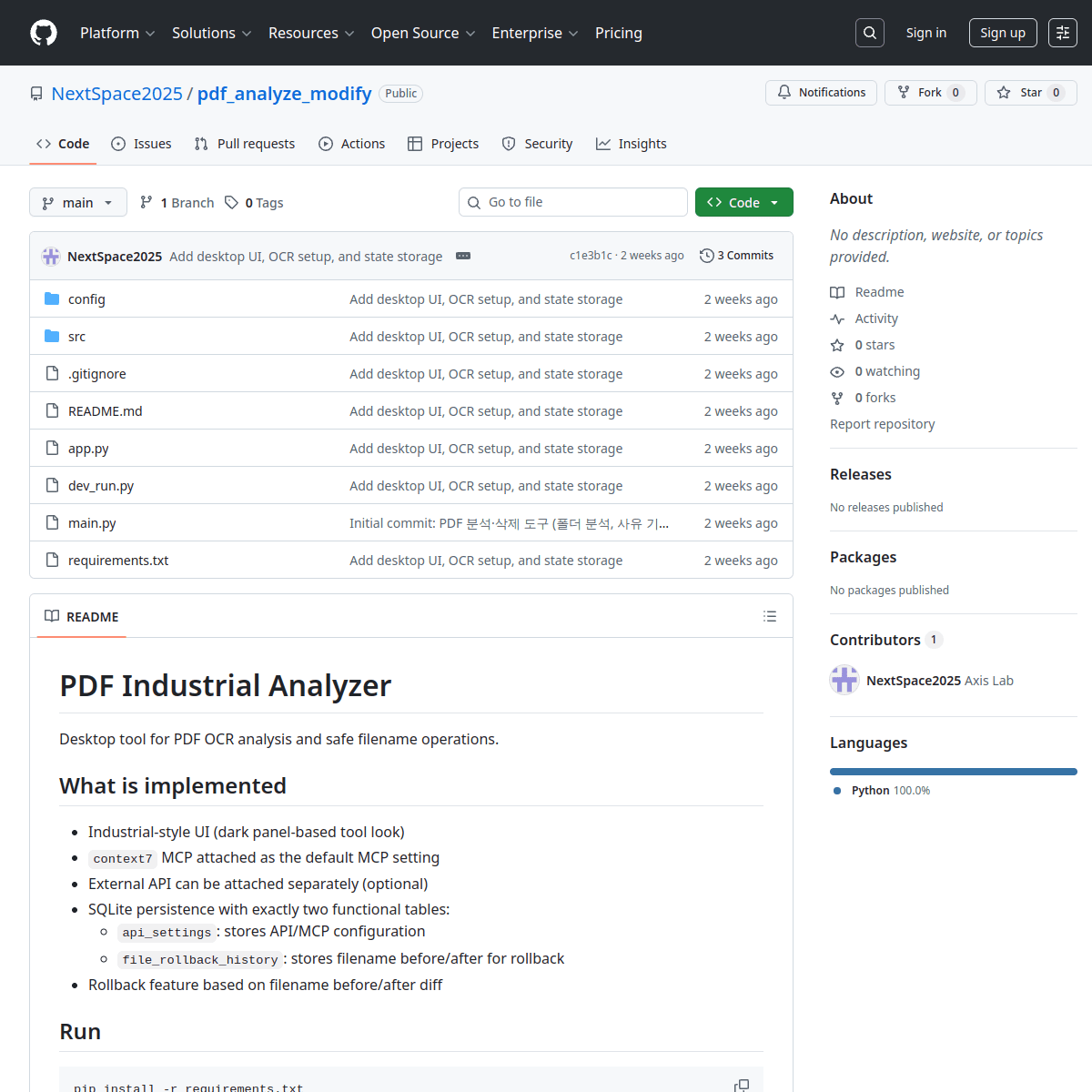Open the Insights tab
This screenshot has height=1092, width=1092.
pos(632,144)
